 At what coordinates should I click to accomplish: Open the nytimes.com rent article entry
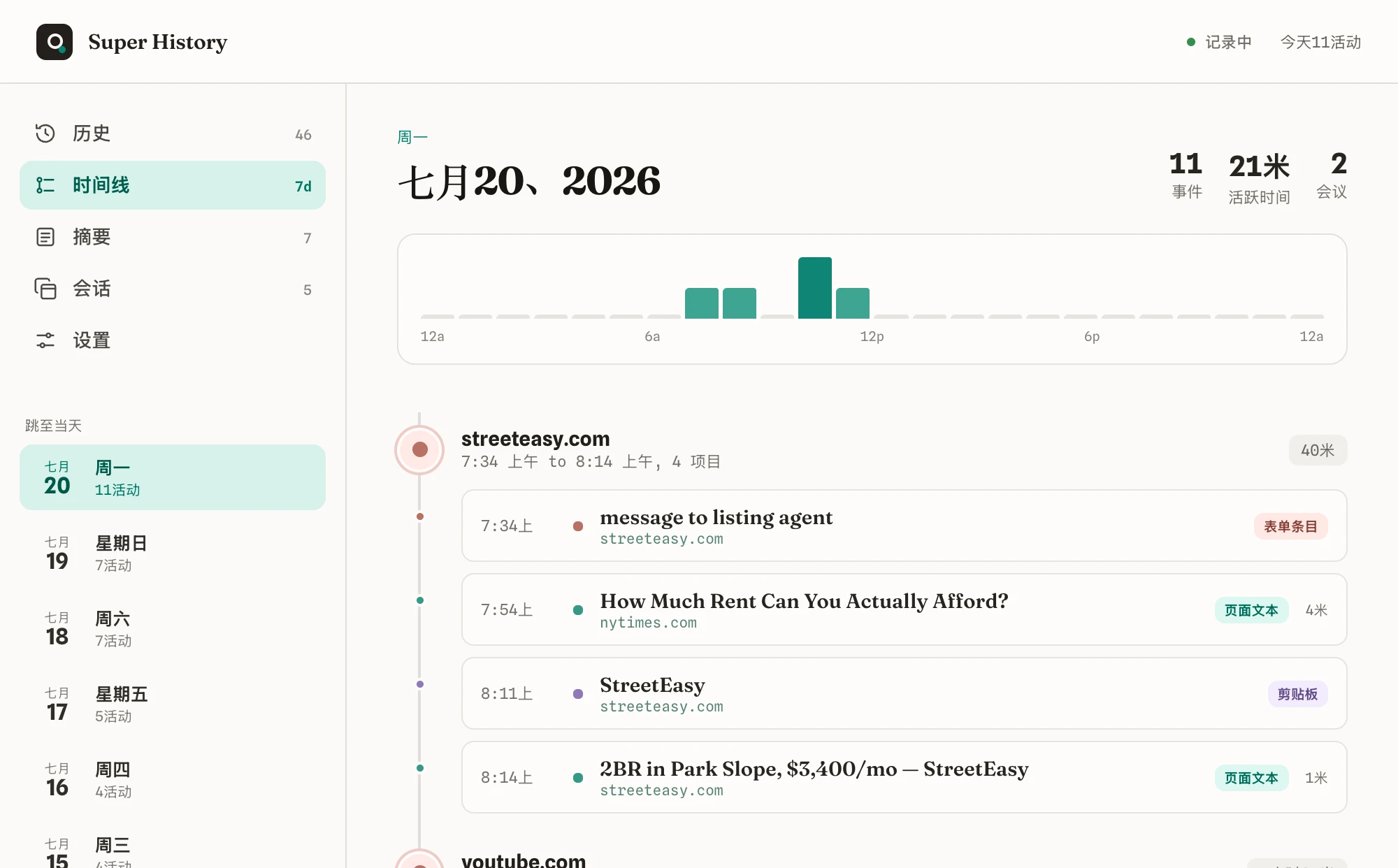point(904,609)
